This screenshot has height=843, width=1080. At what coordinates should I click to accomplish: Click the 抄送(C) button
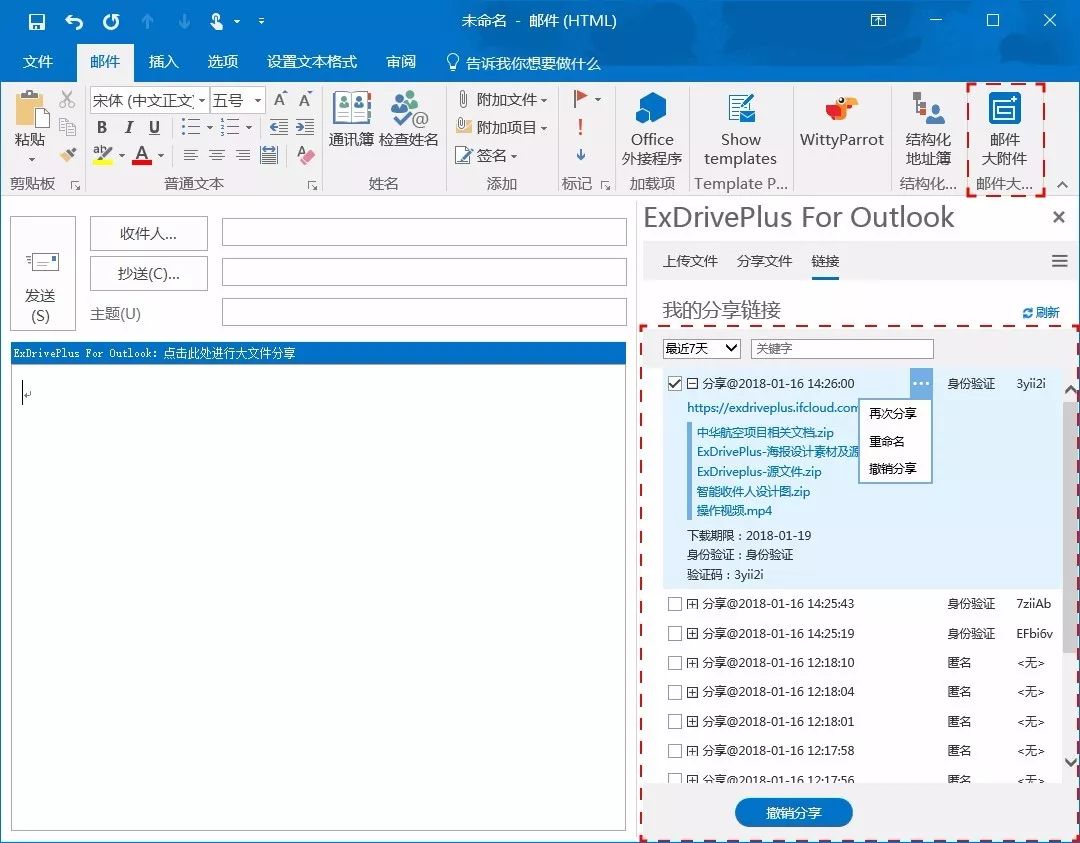tap(149, 273)
